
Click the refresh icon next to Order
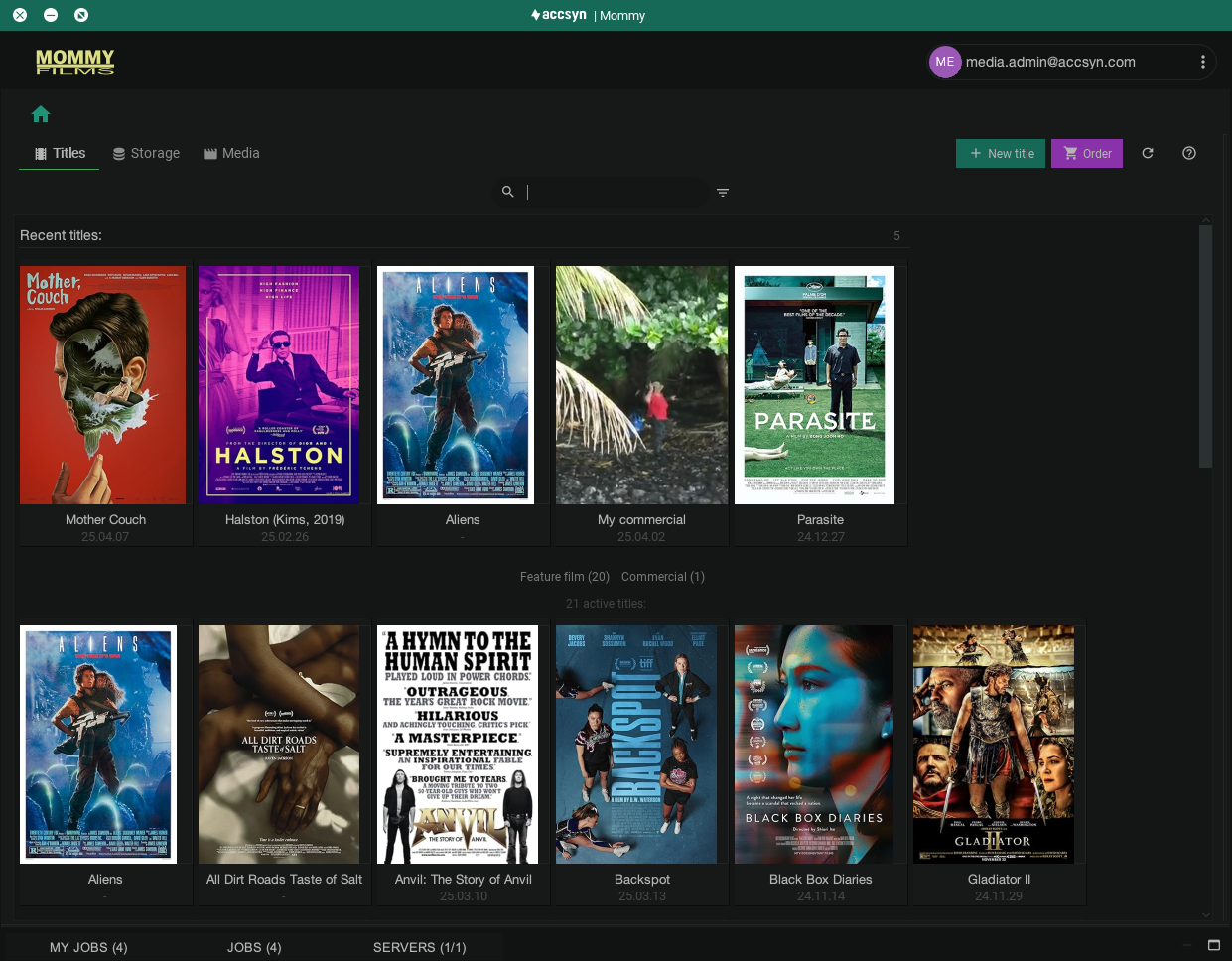1148,153
